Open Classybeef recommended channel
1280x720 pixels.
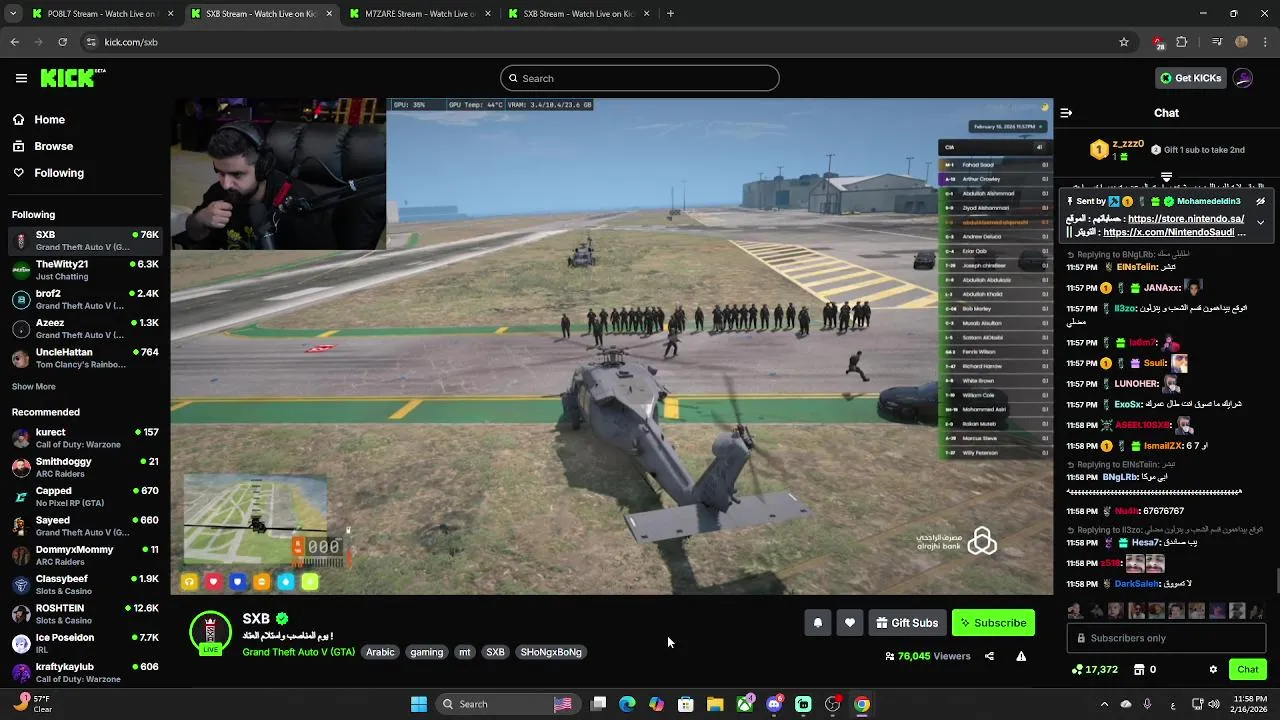coord(85,584)
